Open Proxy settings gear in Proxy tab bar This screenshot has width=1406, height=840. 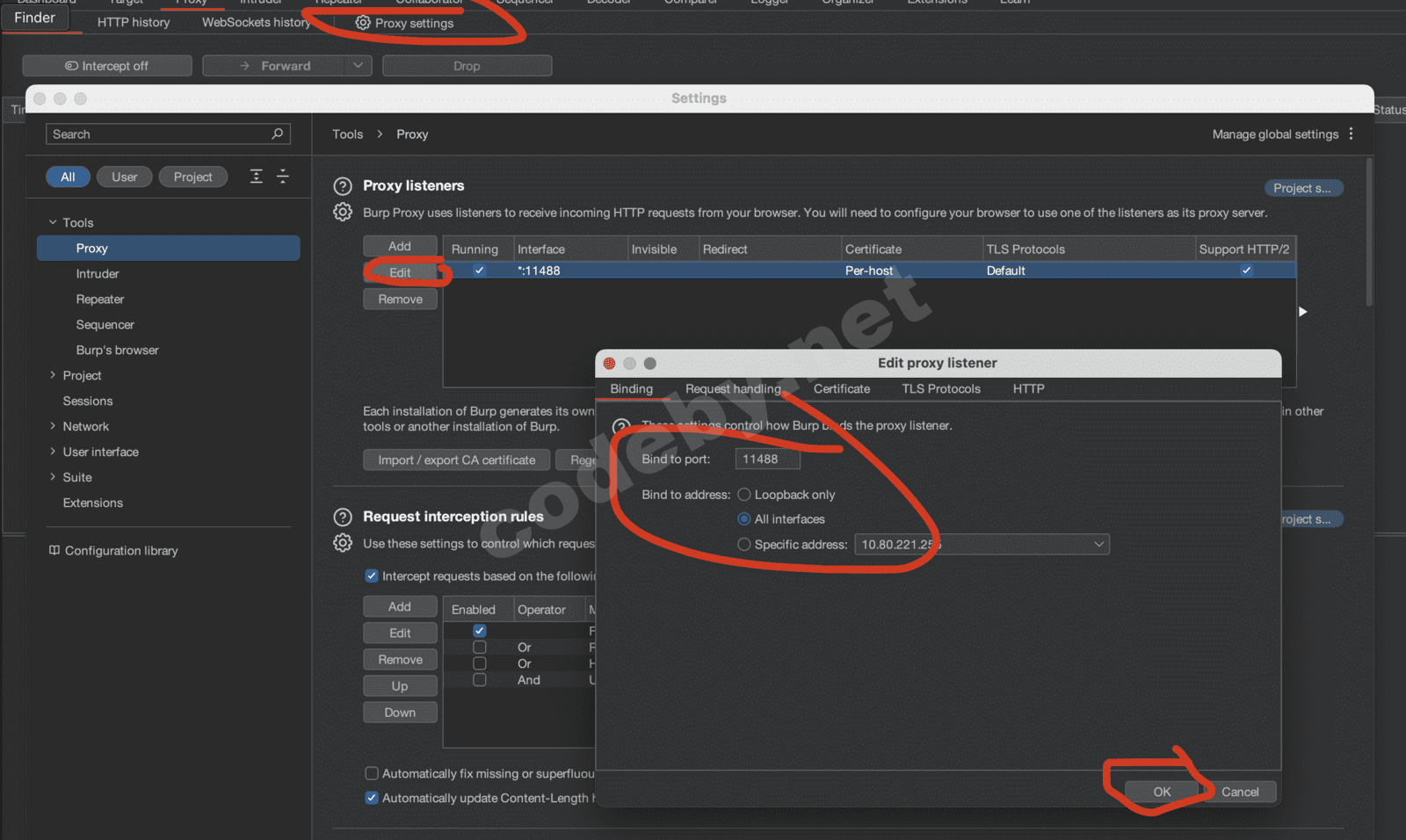(x=363, y=23)
